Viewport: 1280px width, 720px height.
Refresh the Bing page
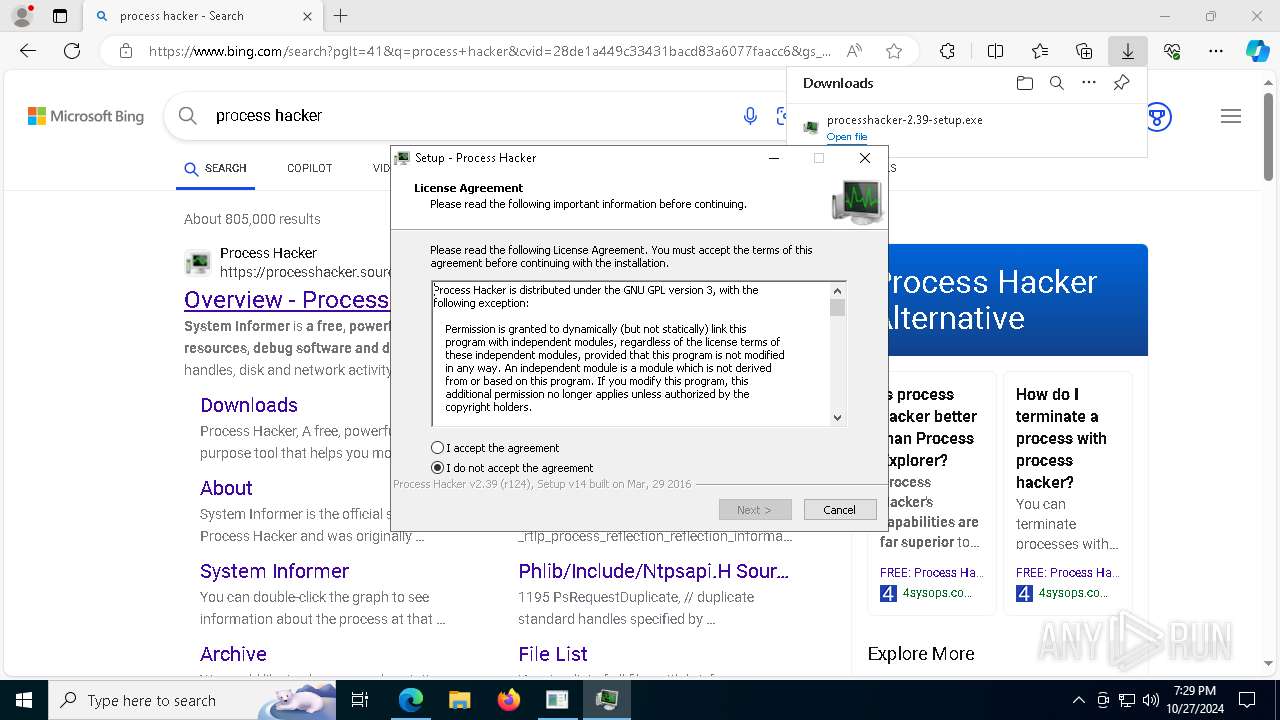coord(72,51)
